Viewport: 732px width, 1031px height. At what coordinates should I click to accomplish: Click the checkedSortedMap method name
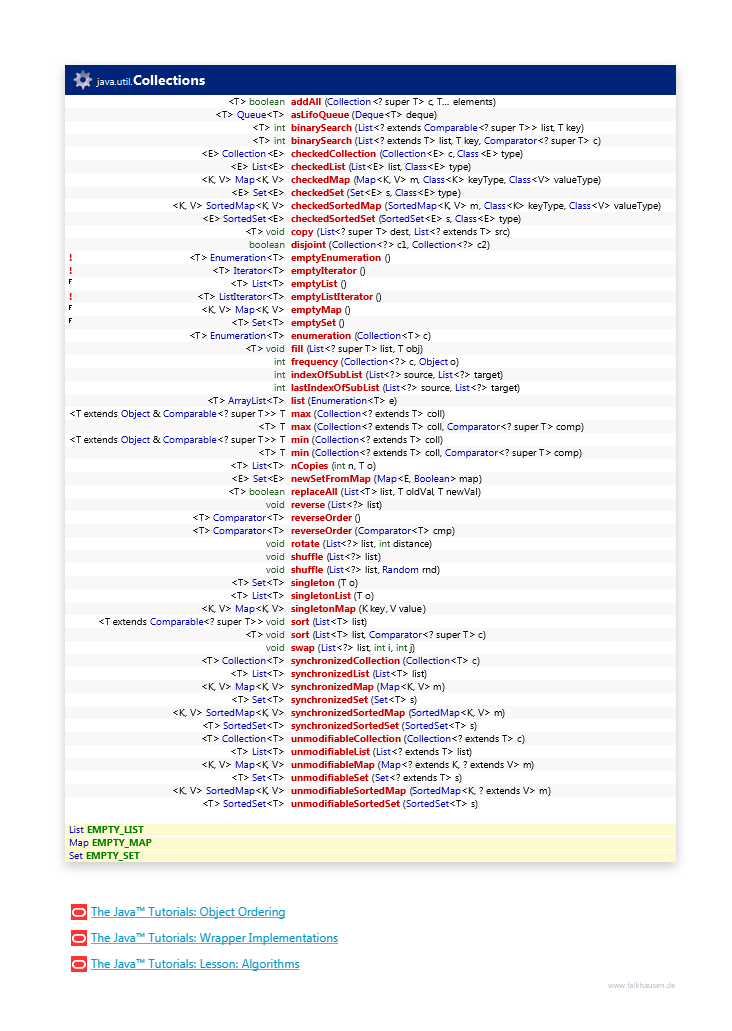[x=336, y=206]
